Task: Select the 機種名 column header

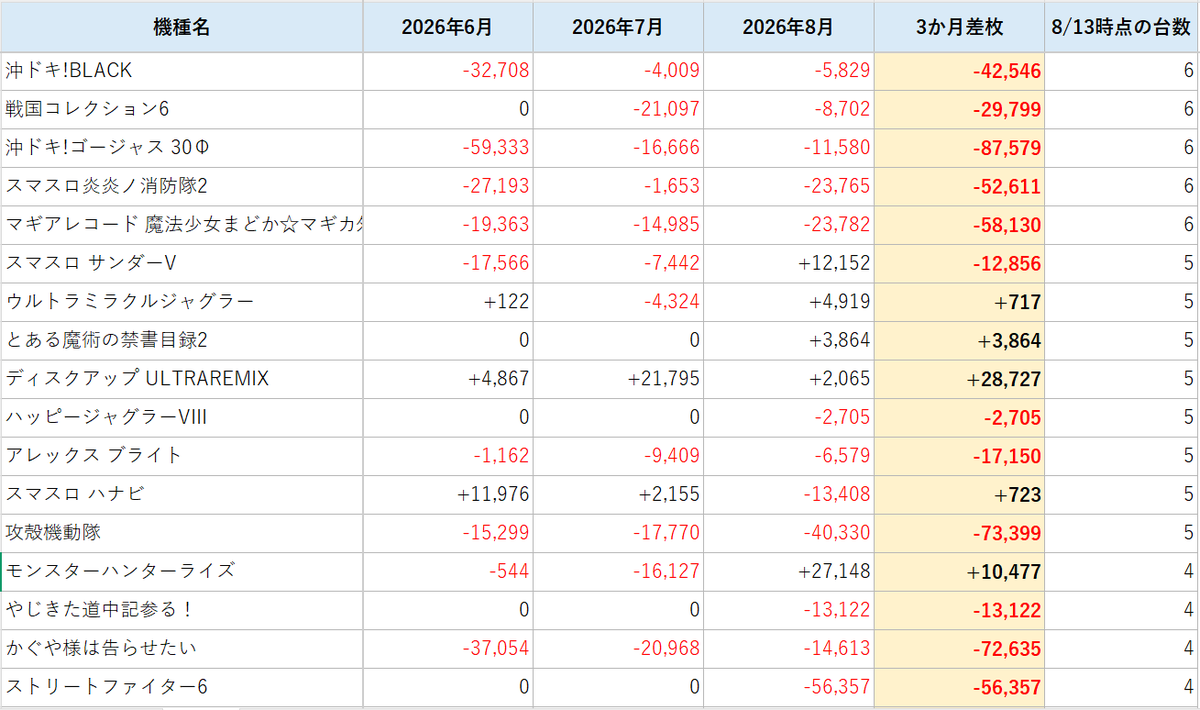Action: (x=181, y=27)
